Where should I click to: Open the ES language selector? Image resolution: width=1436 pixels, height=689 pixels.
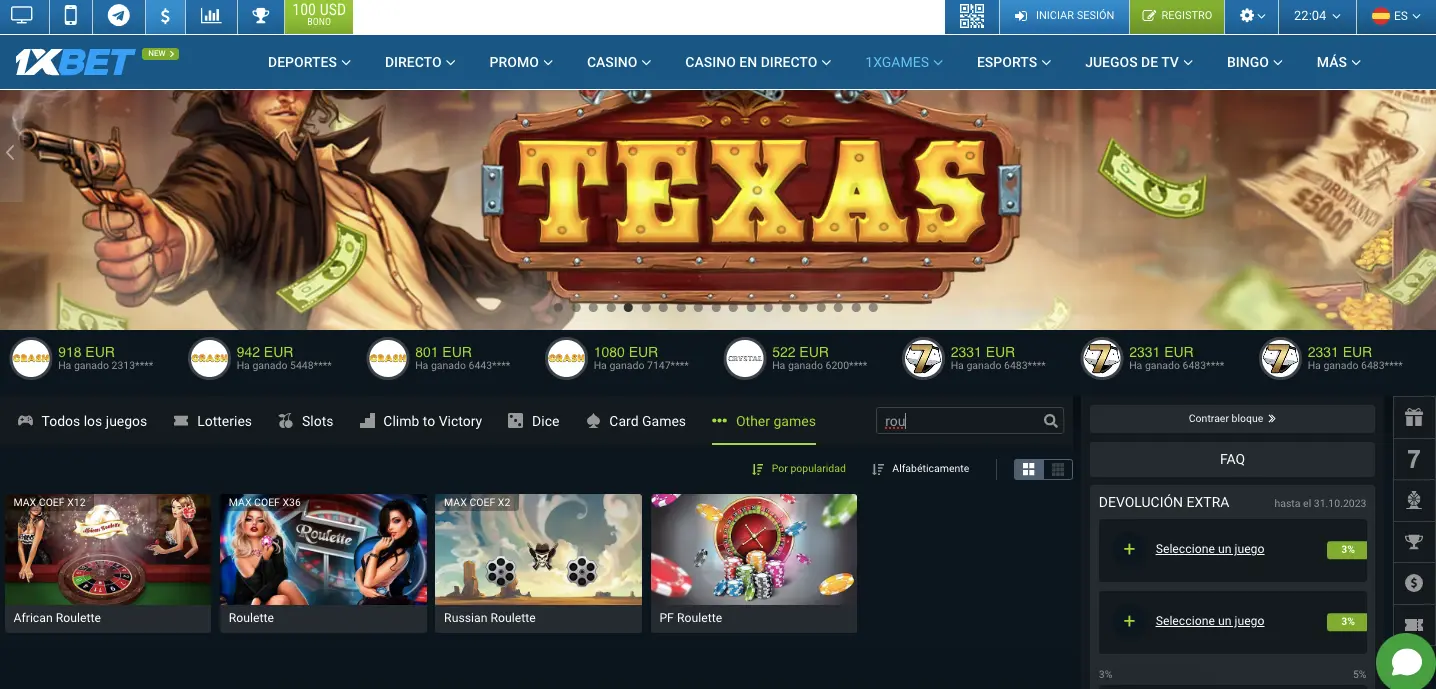1396,16
